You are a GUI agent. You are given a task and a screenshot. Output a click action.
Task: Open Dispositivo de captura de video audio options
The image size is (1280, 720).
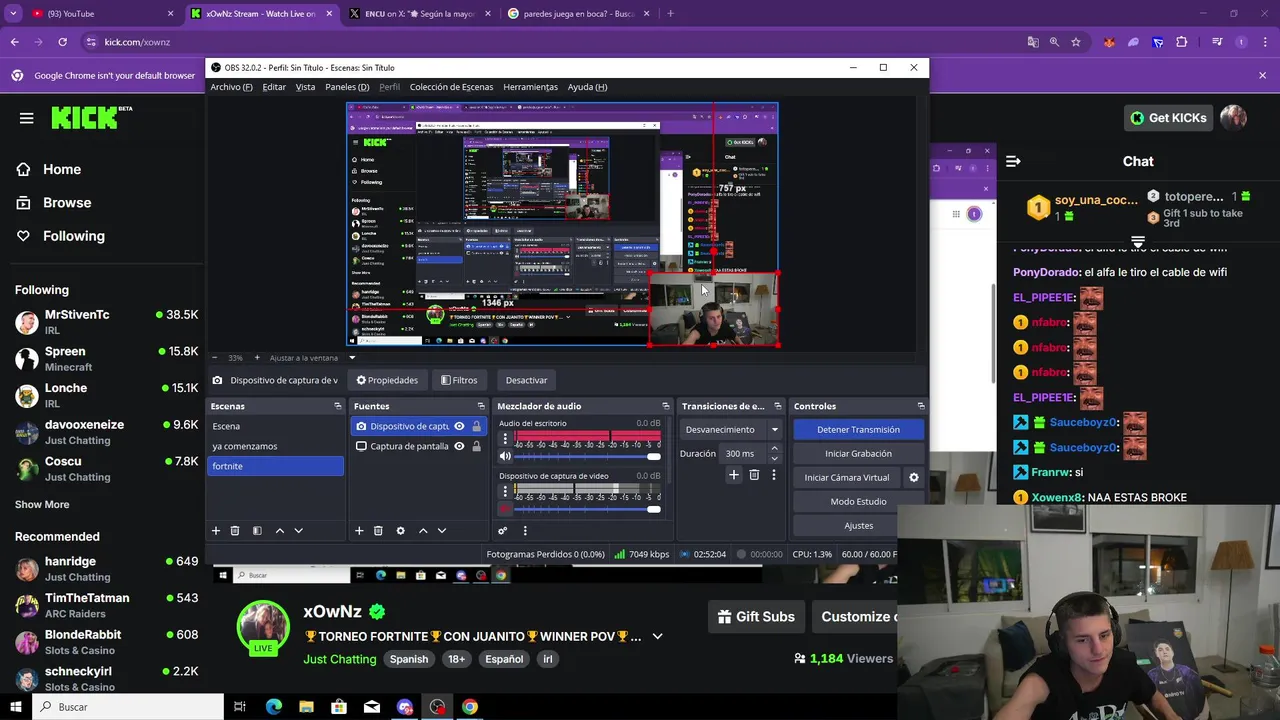tap(505, 491)
